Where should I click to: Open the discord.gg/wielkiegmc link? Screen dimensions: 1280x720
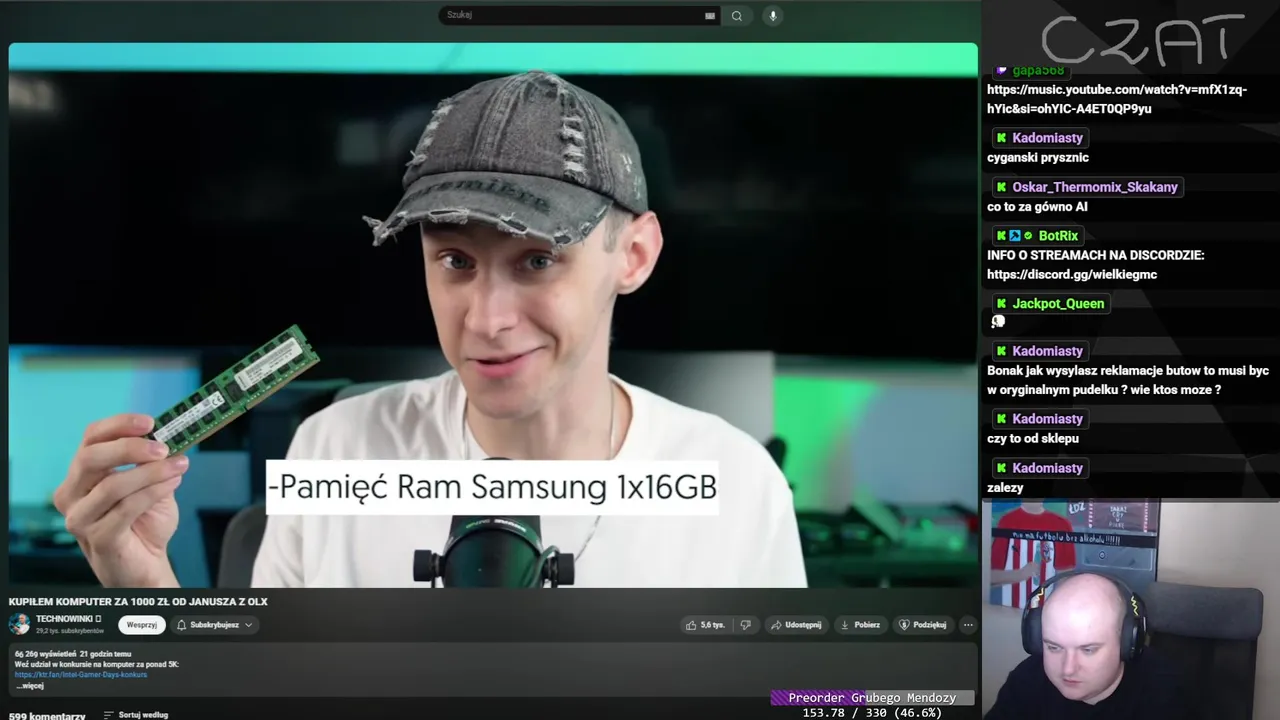[1071, 274]
